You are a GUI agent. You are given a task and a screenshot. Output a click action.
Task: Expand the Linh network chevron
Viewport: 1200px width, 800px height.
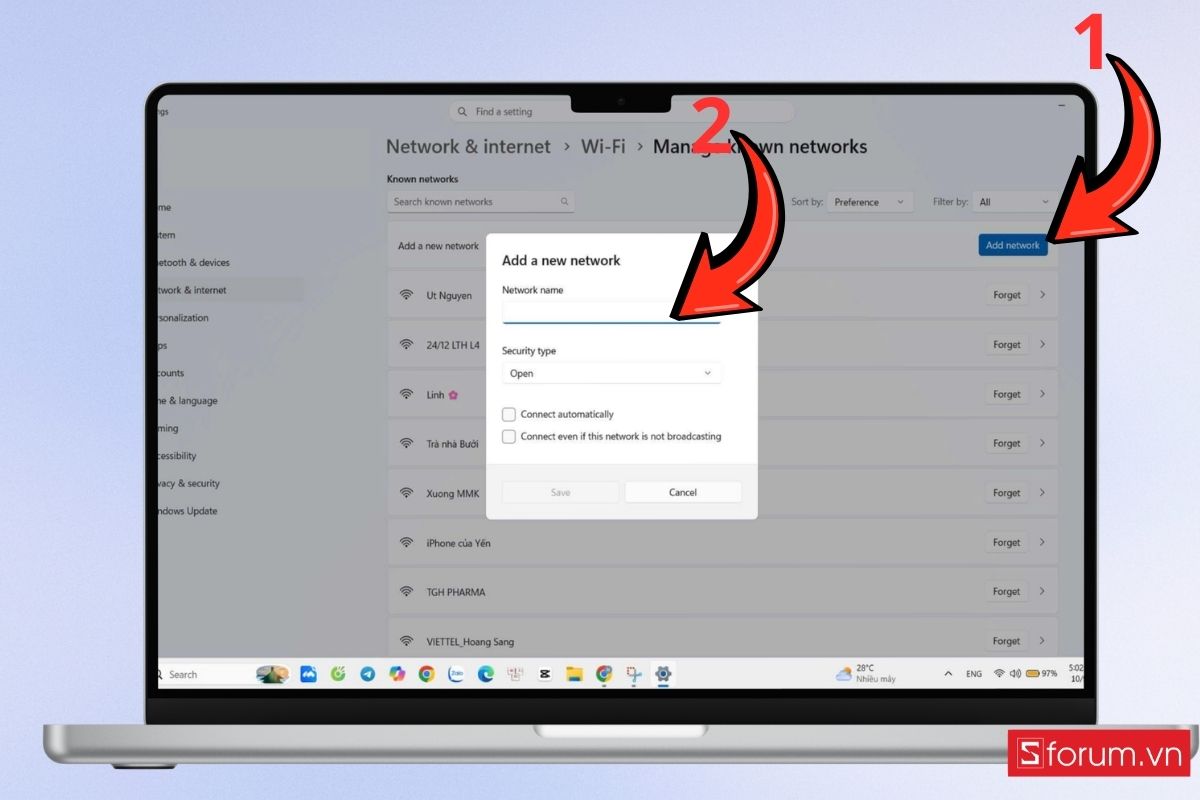(1042, 394)
